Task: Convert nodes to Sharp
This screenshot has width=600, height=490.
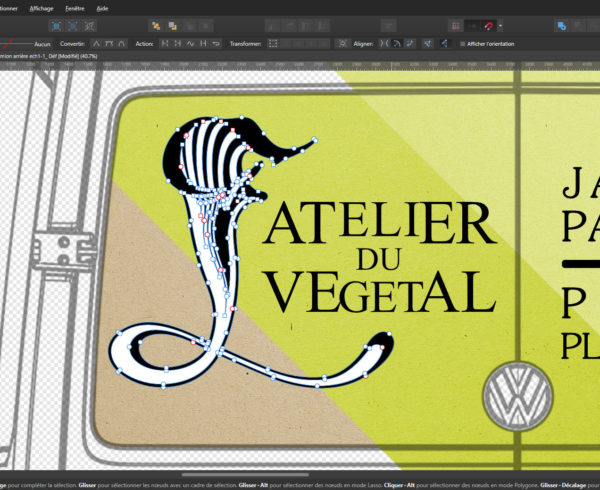Action: pos(96,44)
